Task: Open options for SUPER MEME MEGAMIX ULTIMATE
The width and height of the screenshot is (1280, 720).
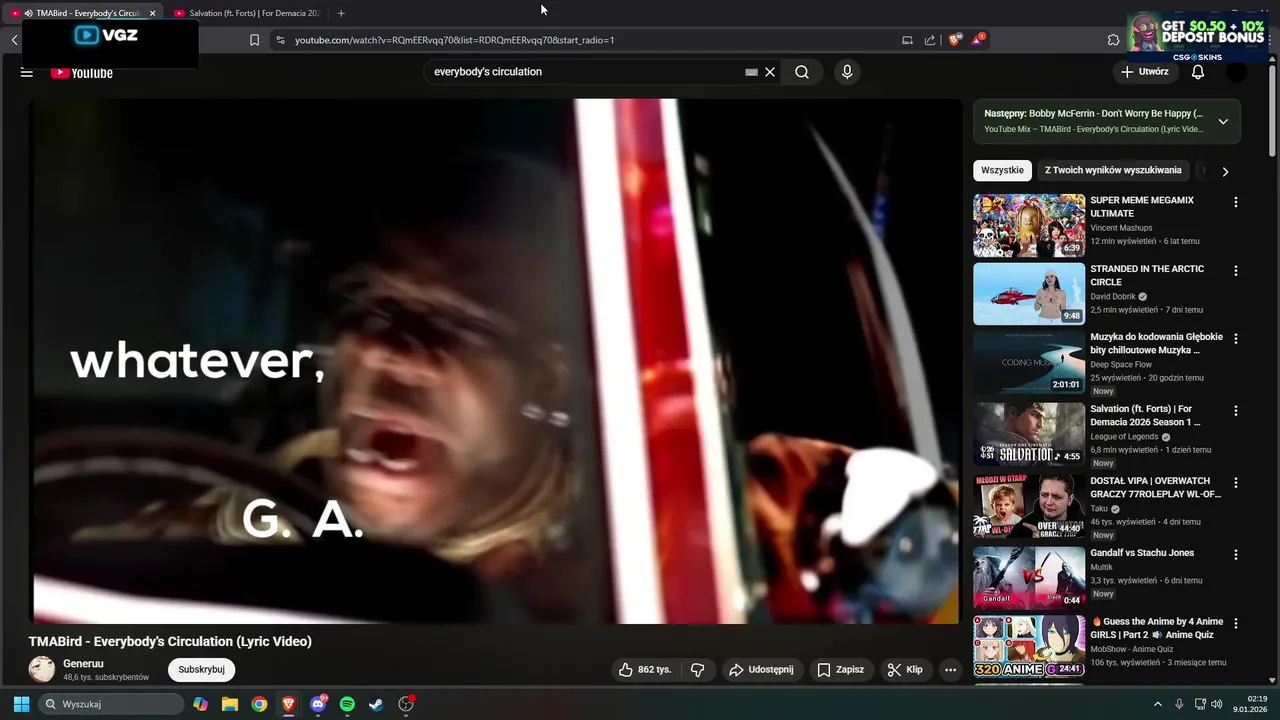Action: tap(1236, 202)
